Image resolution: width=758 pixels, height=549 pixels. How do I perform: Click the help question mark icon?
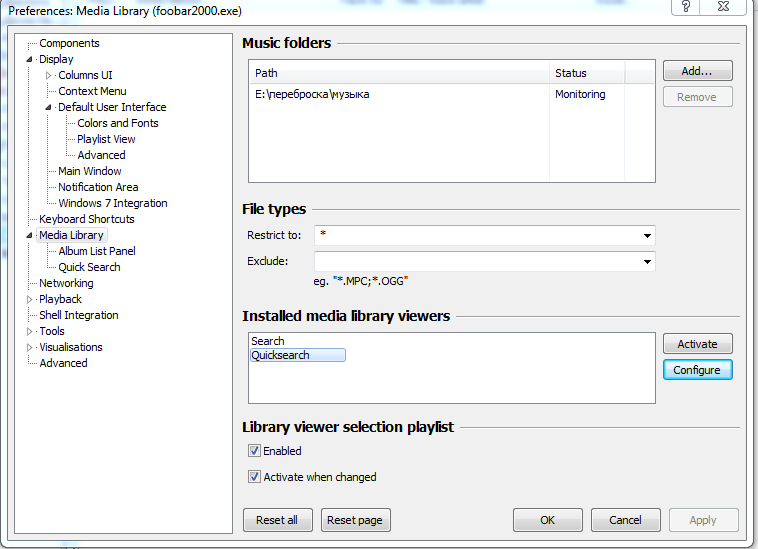tap(686, 7)
